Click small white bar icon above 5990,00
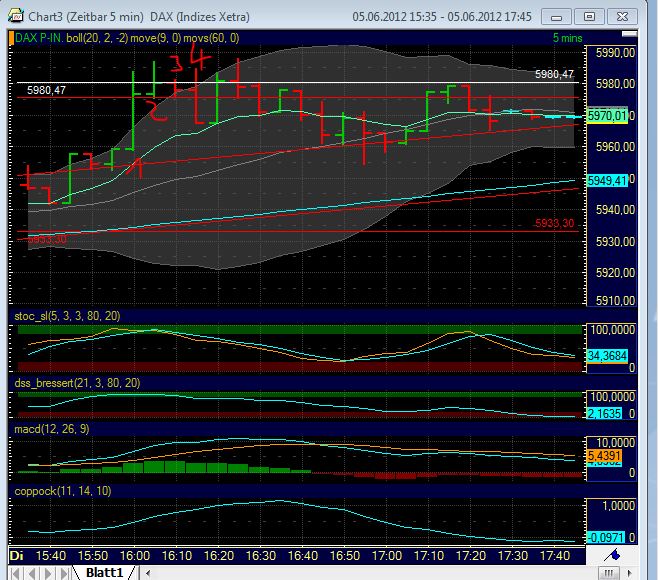658x580 pixels. (x=629, y=34)
